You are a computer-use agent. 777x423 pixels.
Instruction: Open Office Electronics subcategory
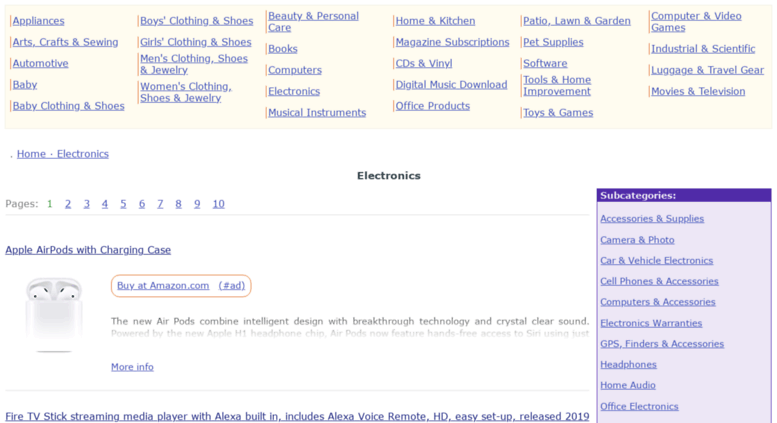(x=639, y=407)
